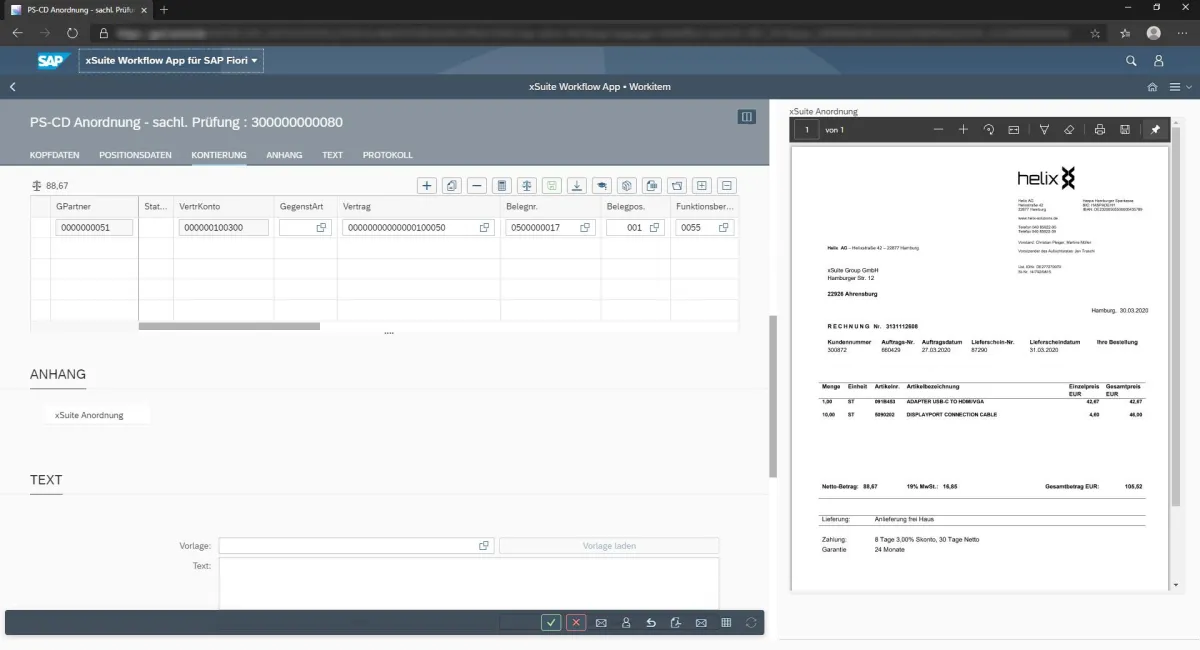The image size is (1200, 650).
Task: Switch to the POSITIONSDATEN tab
Action: click(x=135, y=155)
